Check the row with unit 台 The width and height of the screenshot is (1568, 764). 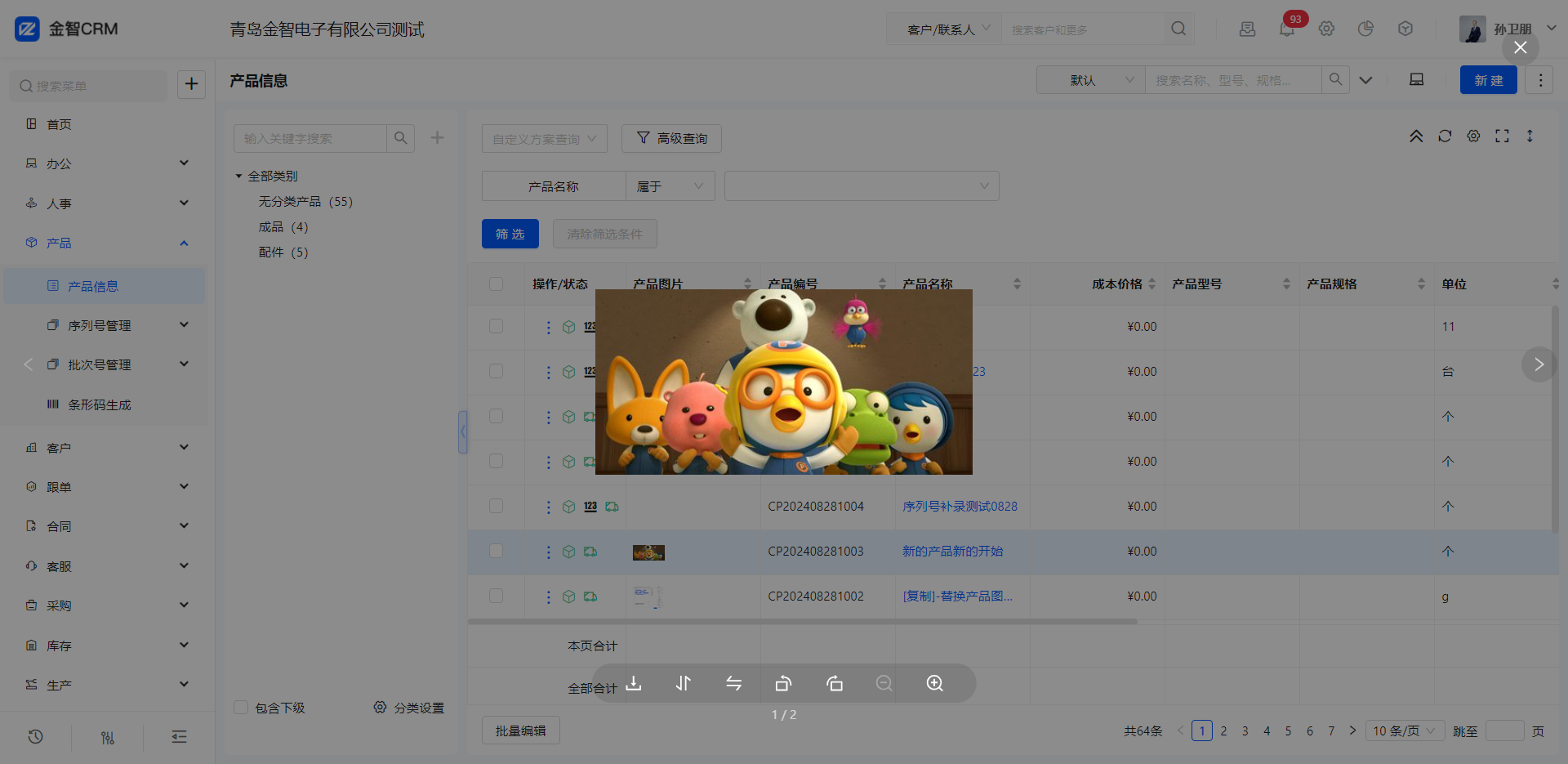point(496,371)
